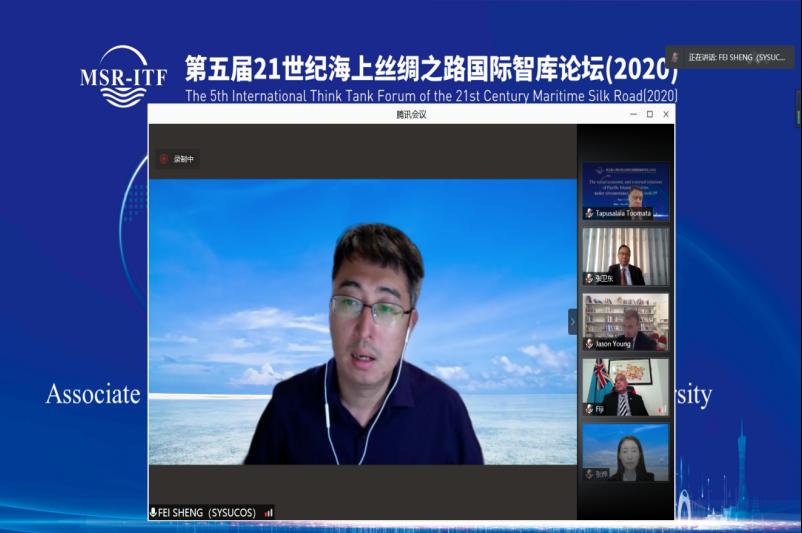Click the main speaker video area

(362, 330)
